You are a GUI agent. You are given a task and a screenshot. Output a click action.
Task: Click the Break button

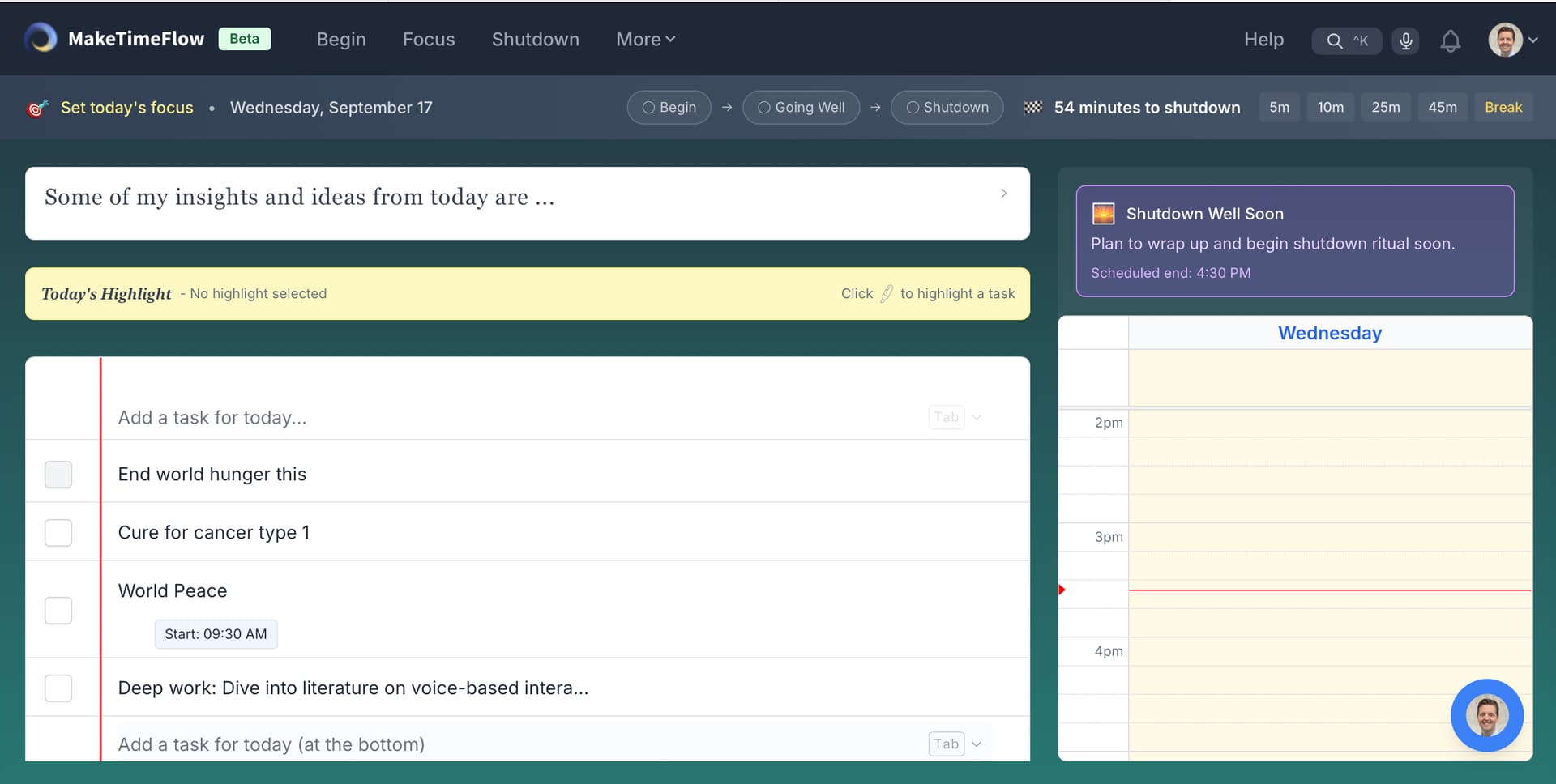pyautogui.click(x=1503, y=108)
